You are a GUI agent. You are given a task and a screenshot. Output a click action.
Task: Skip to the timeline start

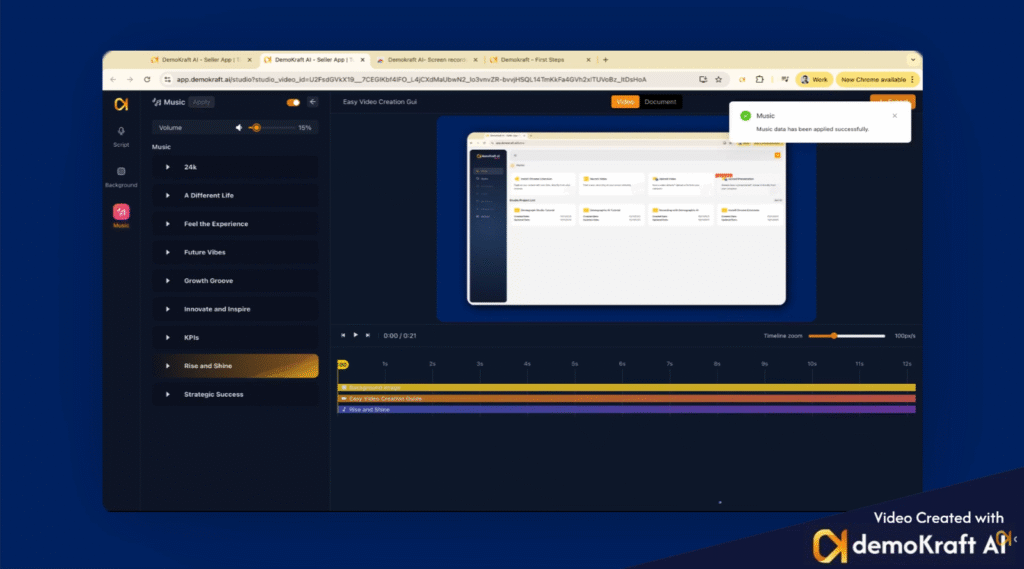click(x=343, y=336)
